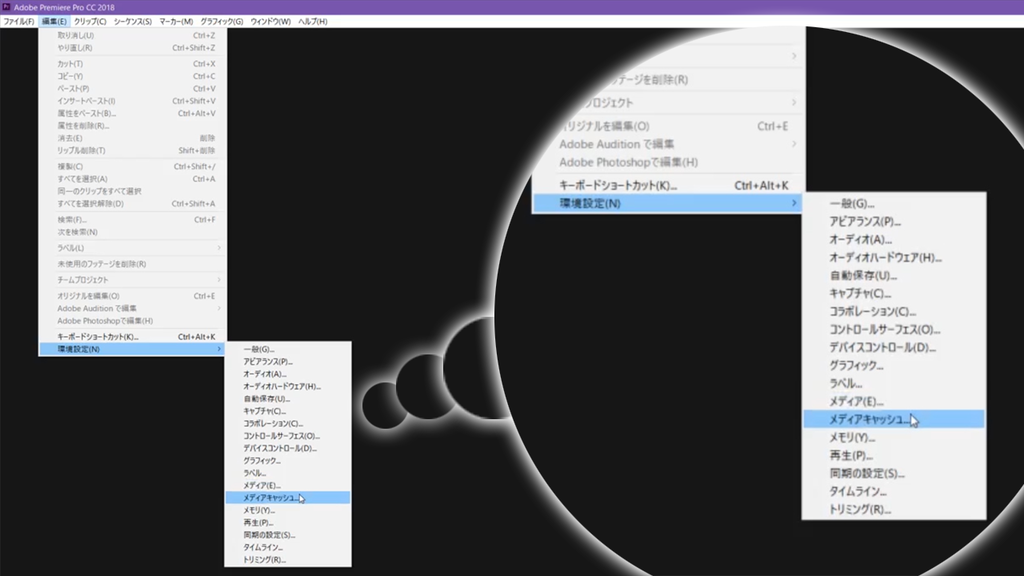Close the open 編集(E) menu bar item
Image resolution: width=1024 pixels, height=576 pixels.
[x=54, y=22]
